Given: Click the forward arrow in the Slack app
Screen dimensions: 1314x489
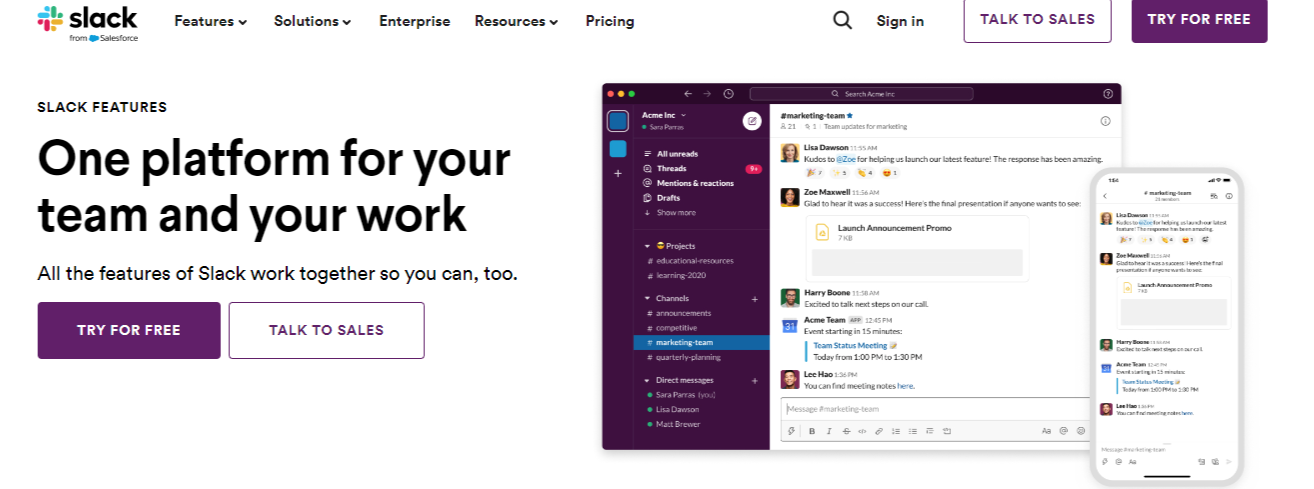Looking at the screenshot, I should tap(708, 94).
